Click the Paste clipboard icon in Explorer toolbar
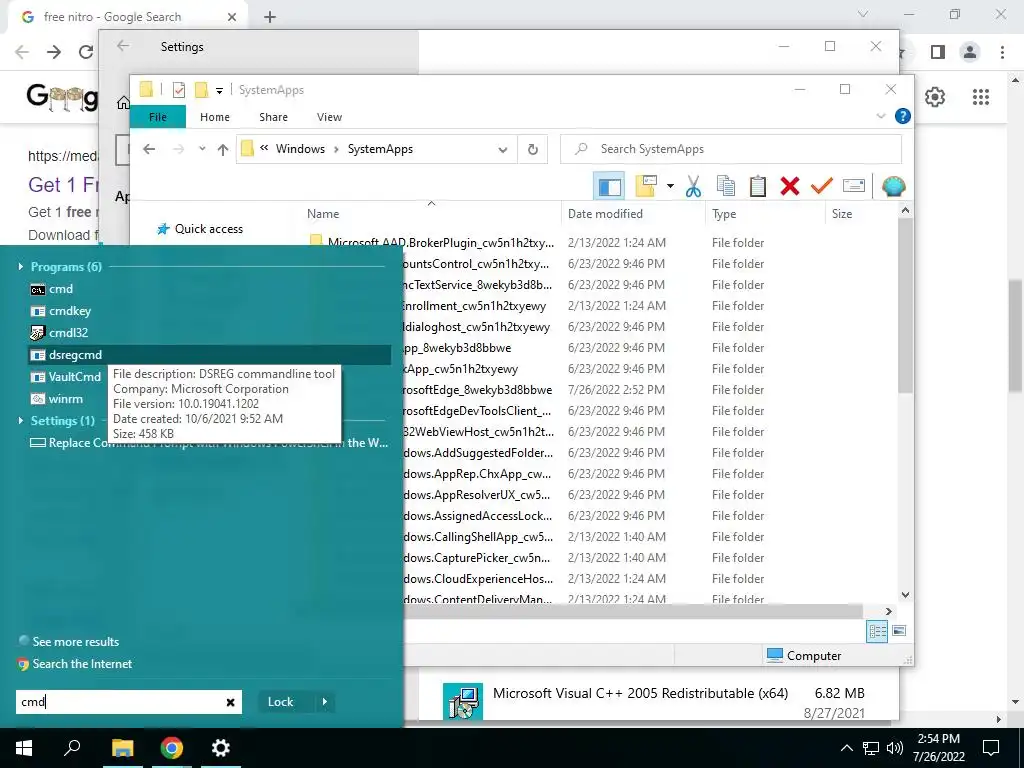 point(758,187)
